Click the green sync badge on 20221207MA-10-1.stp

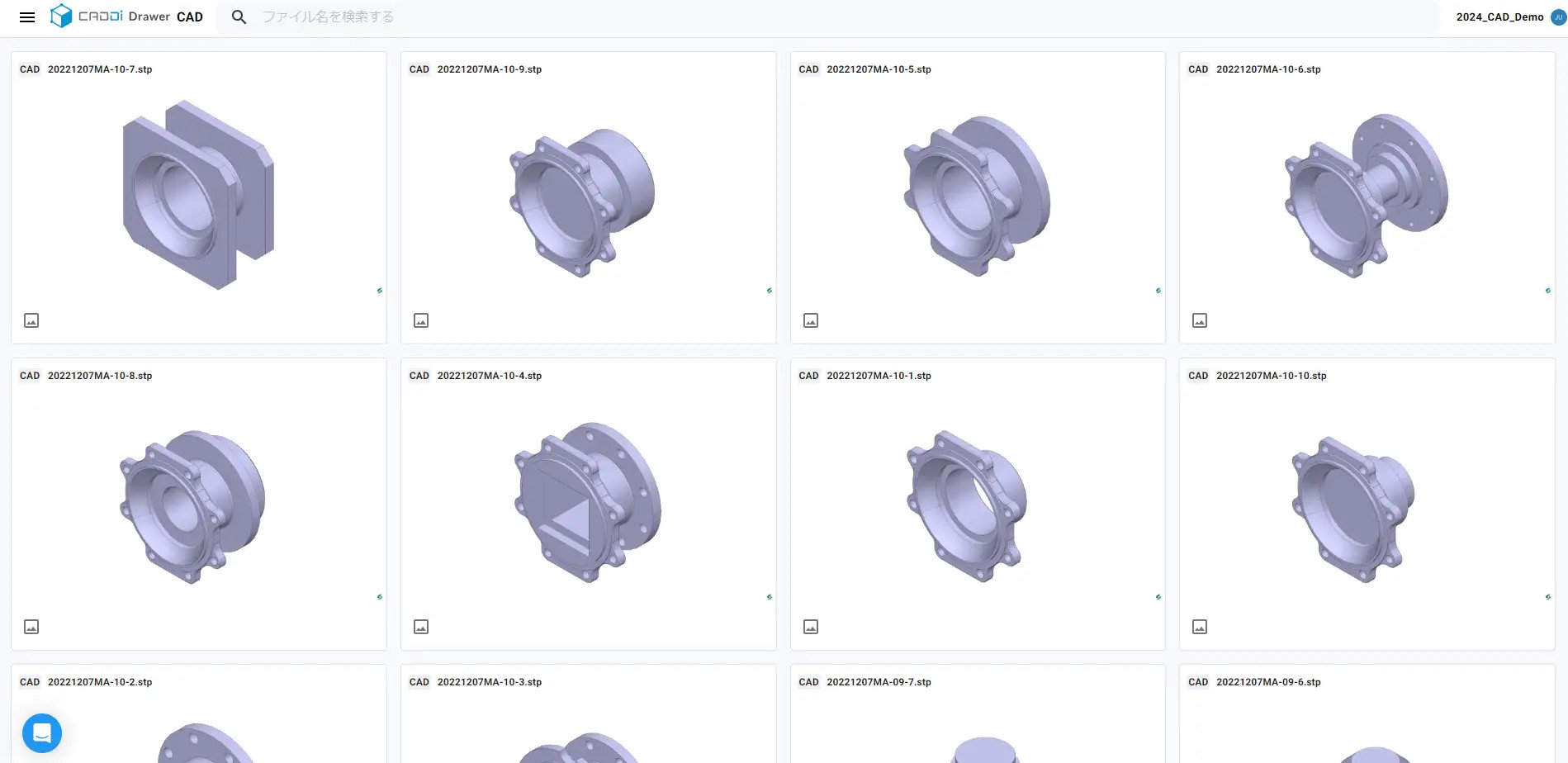(x=1158, y=596)
